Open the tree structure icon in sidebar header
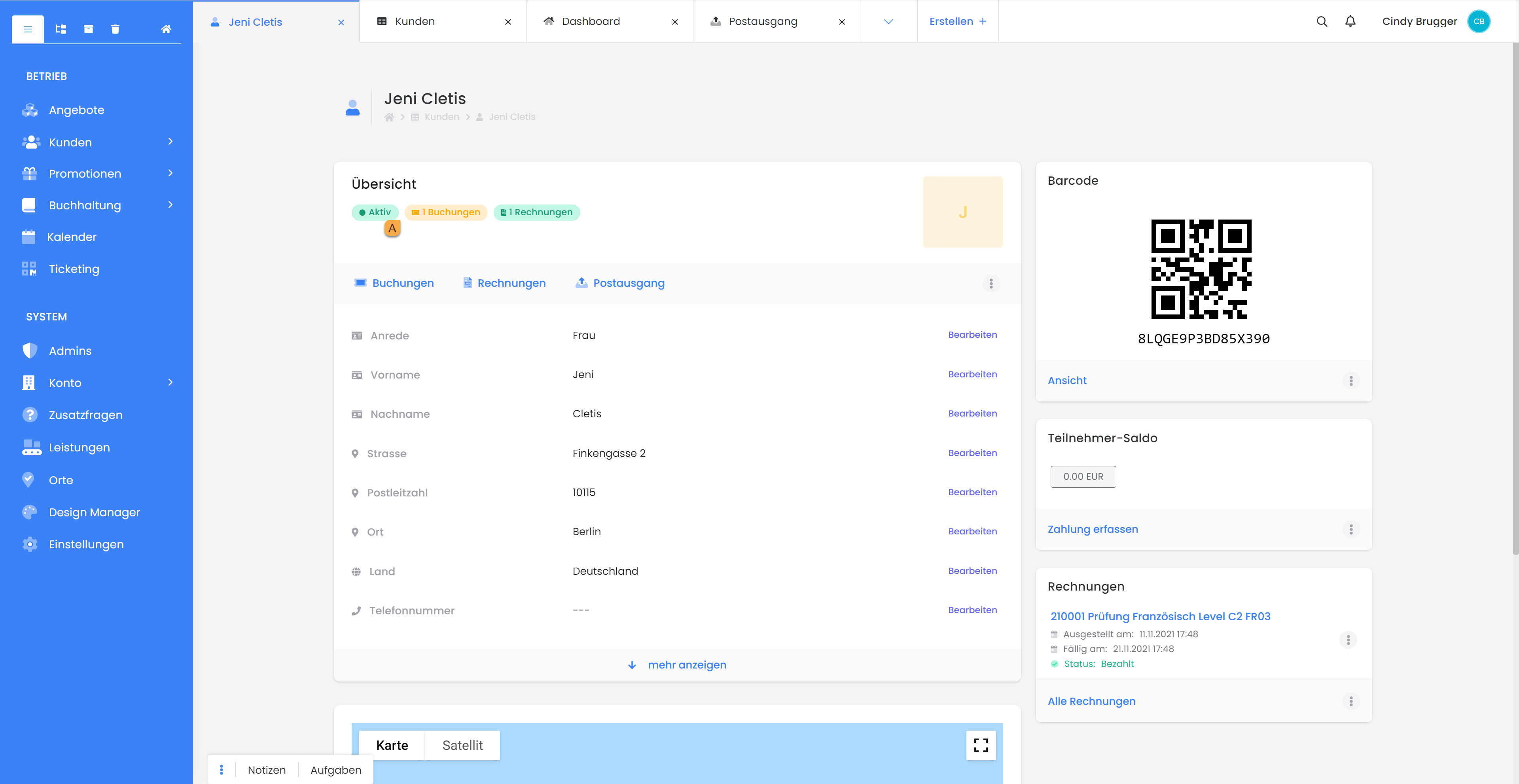 tap(61, 29)
